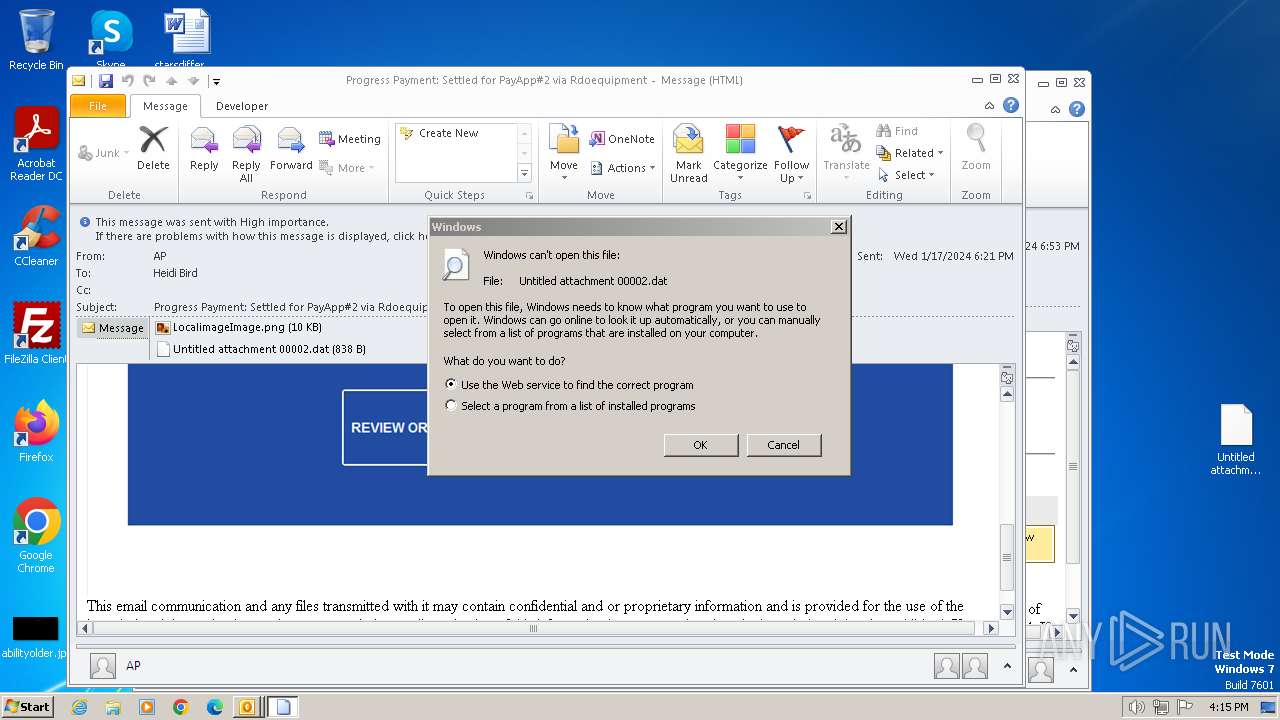The height and width of the screenshot is (720, 1280).
Task: Customize Quick Access Toolbar dropdown
Action: click(216, 81)
